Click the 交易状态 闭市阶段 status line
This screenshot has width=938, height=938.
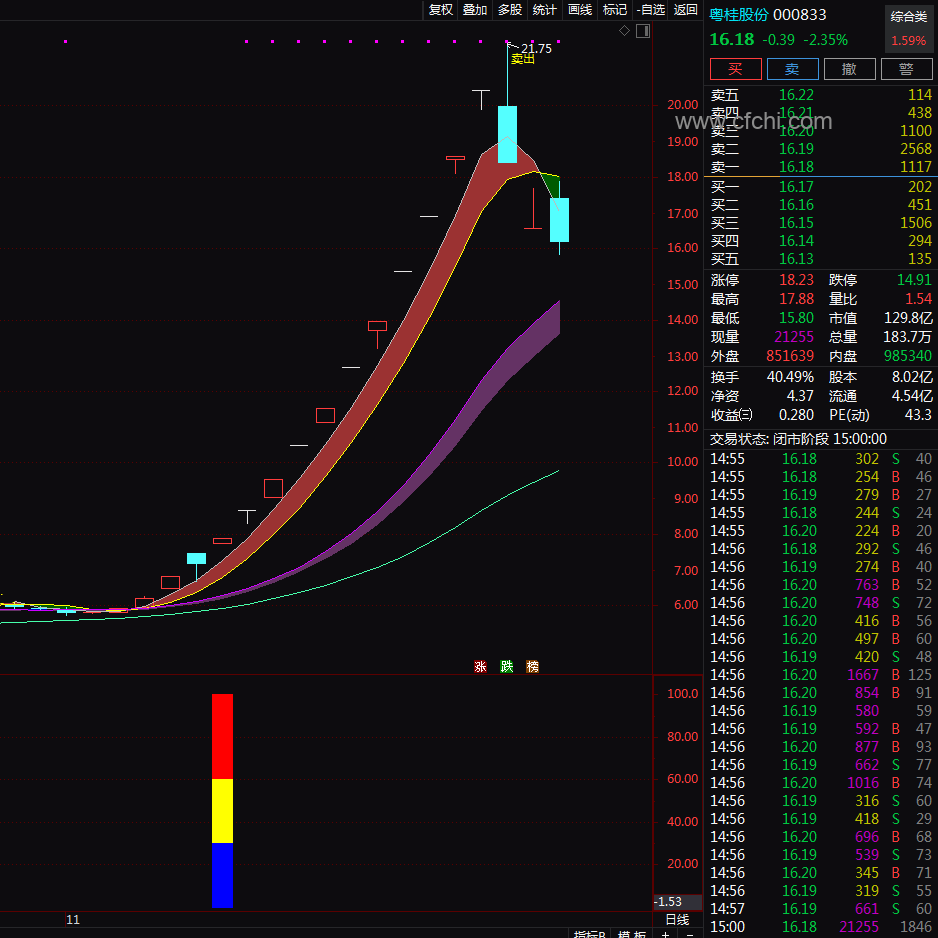pyautogui.click(x=798, y=439)
